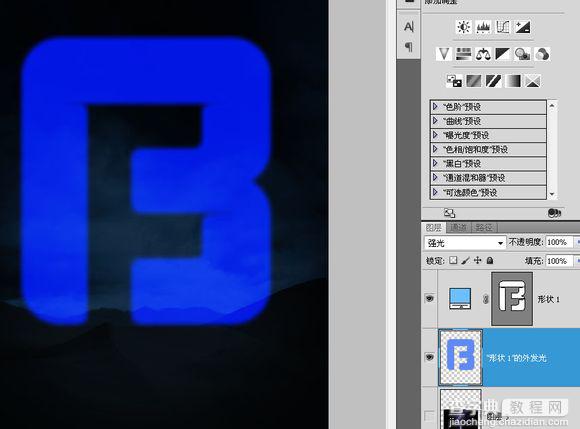Click the mask link icon on 形状 1 layer
The width and height of the screenshot is (580, 429).
click(x=486, y=299)
